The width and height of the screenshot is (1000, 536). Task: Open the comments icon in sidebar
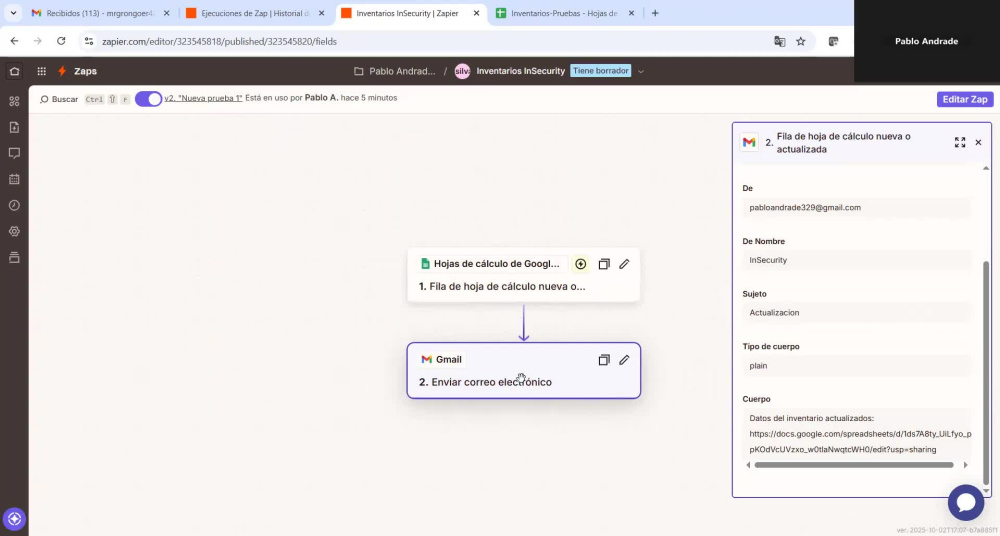[14, 153]
